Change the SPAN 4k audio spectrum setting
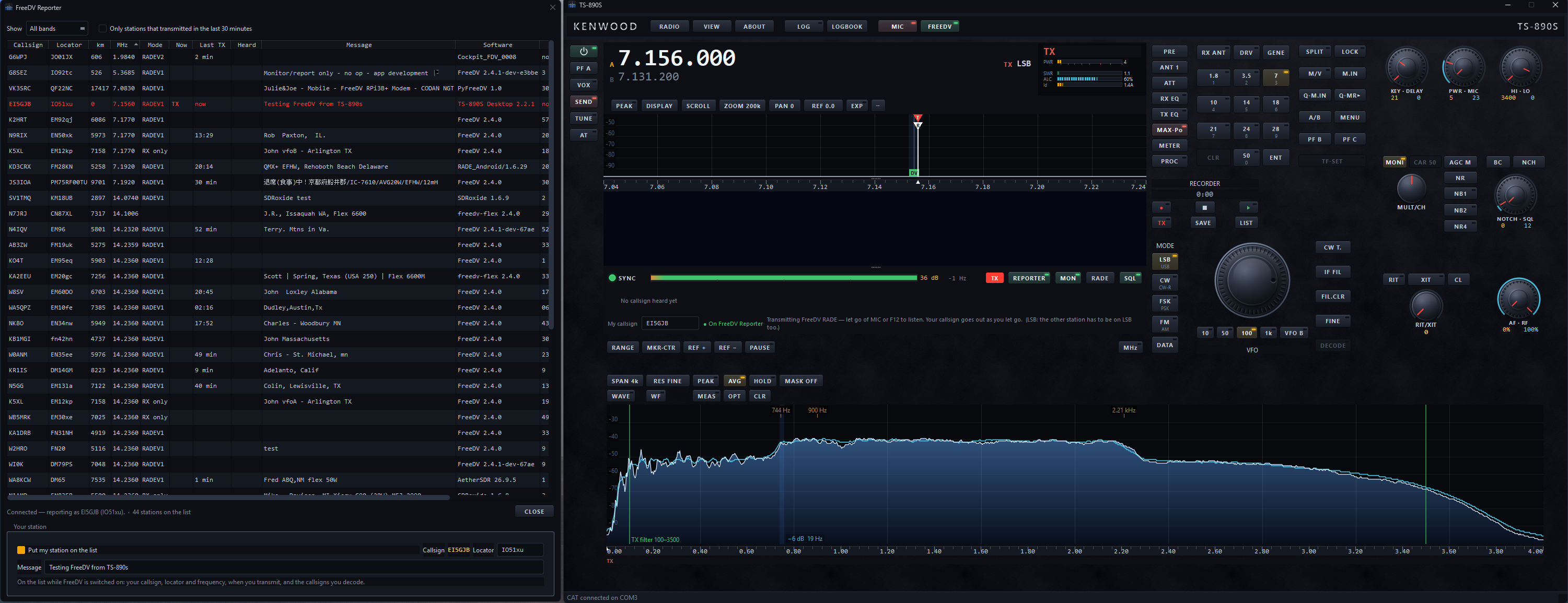The height and width of the screenshot is (603, 1568). point(624,381)
